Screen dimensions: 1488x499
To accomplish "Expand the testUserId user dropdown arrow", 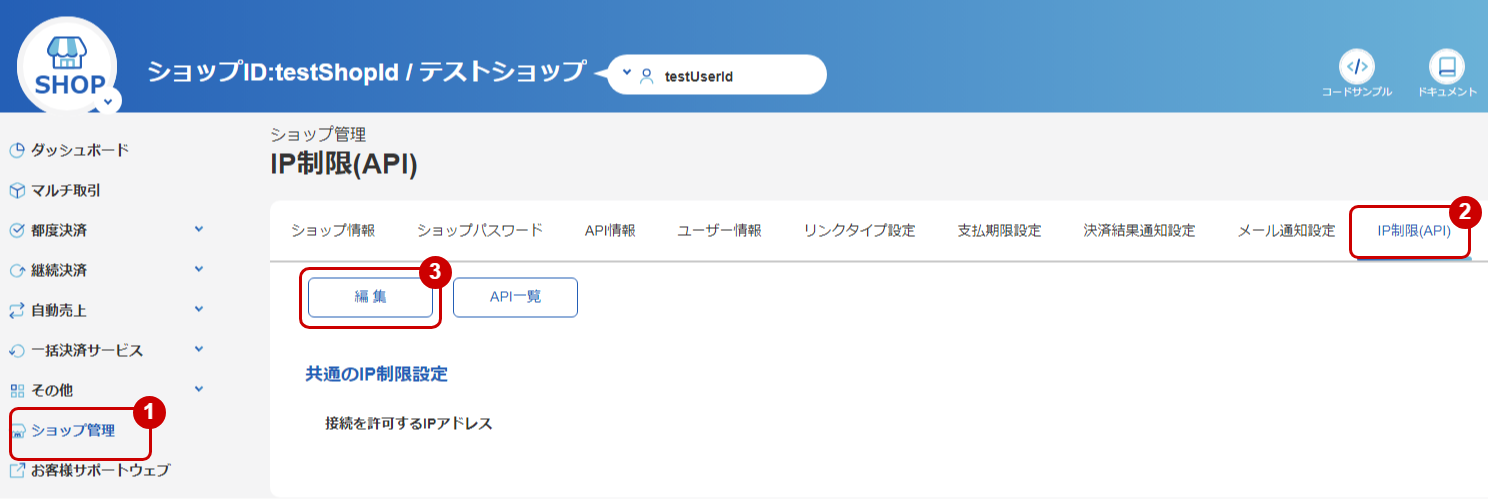I will pyautogui.click(x=627, y=73).
